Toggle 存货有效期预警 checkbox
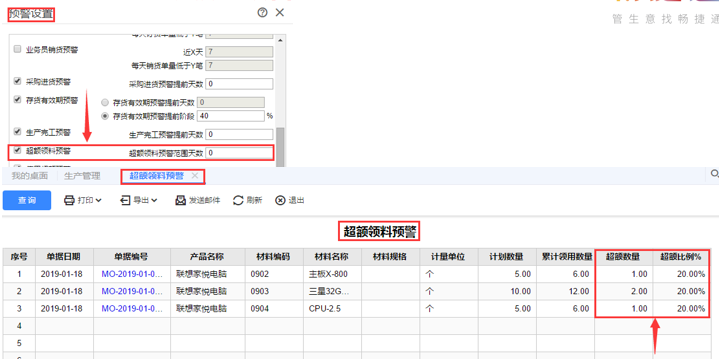The height and width of the screenshot is (360, 719). tap(17, 100)
